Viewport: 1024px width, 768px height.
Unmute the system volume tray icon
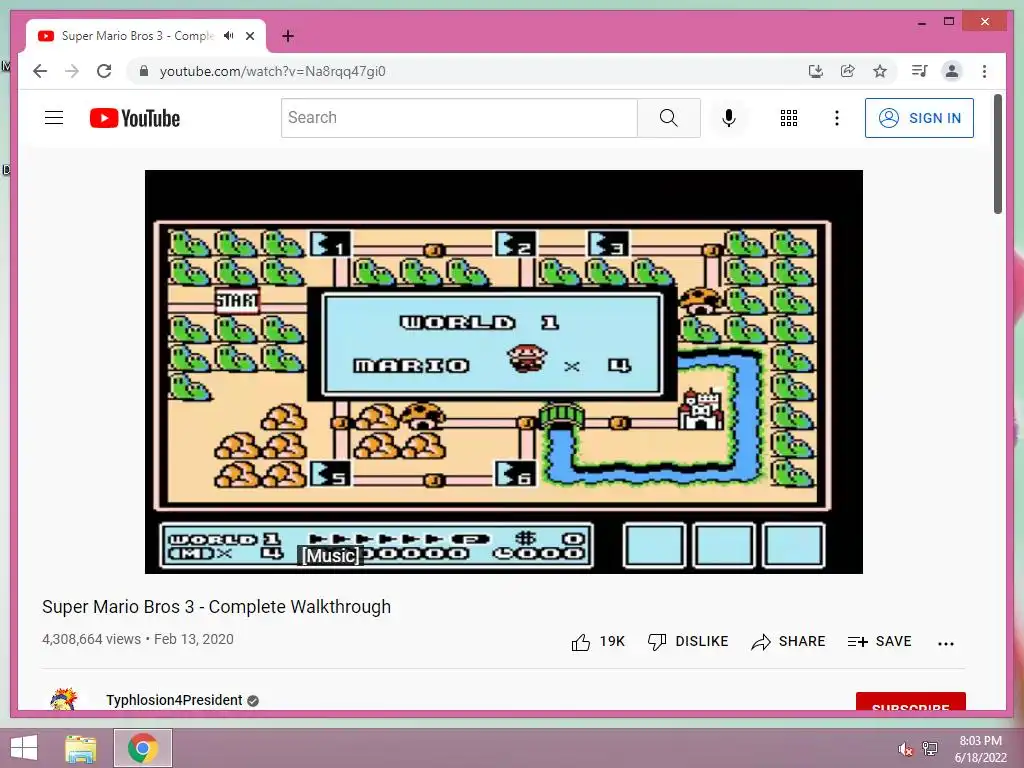(x=904, y=749)
